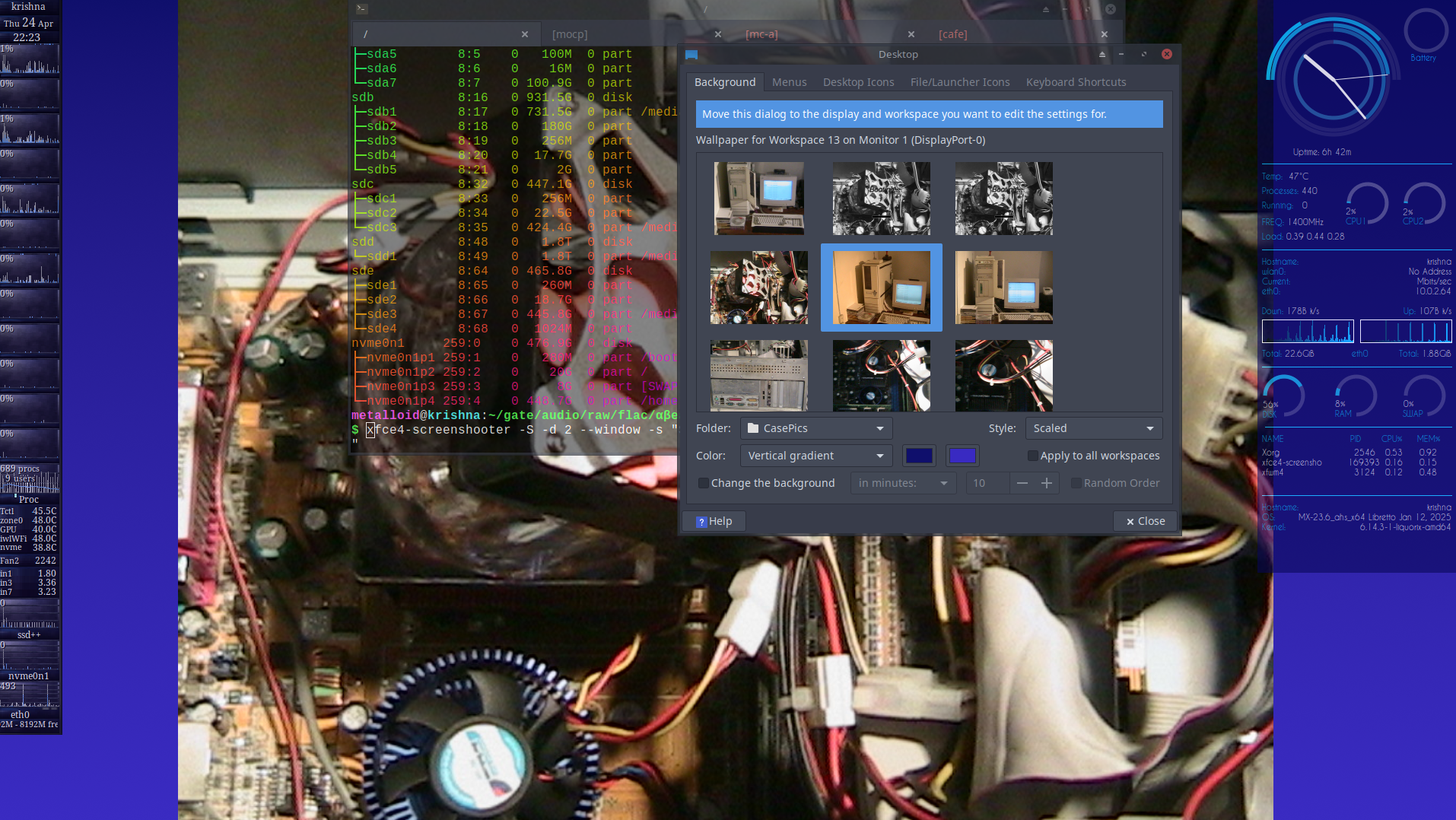This screenshot has width=1456, height=820.
Task: Click the 'Wallpaper for Workspace 13' label
Action: tap(841, 140)
